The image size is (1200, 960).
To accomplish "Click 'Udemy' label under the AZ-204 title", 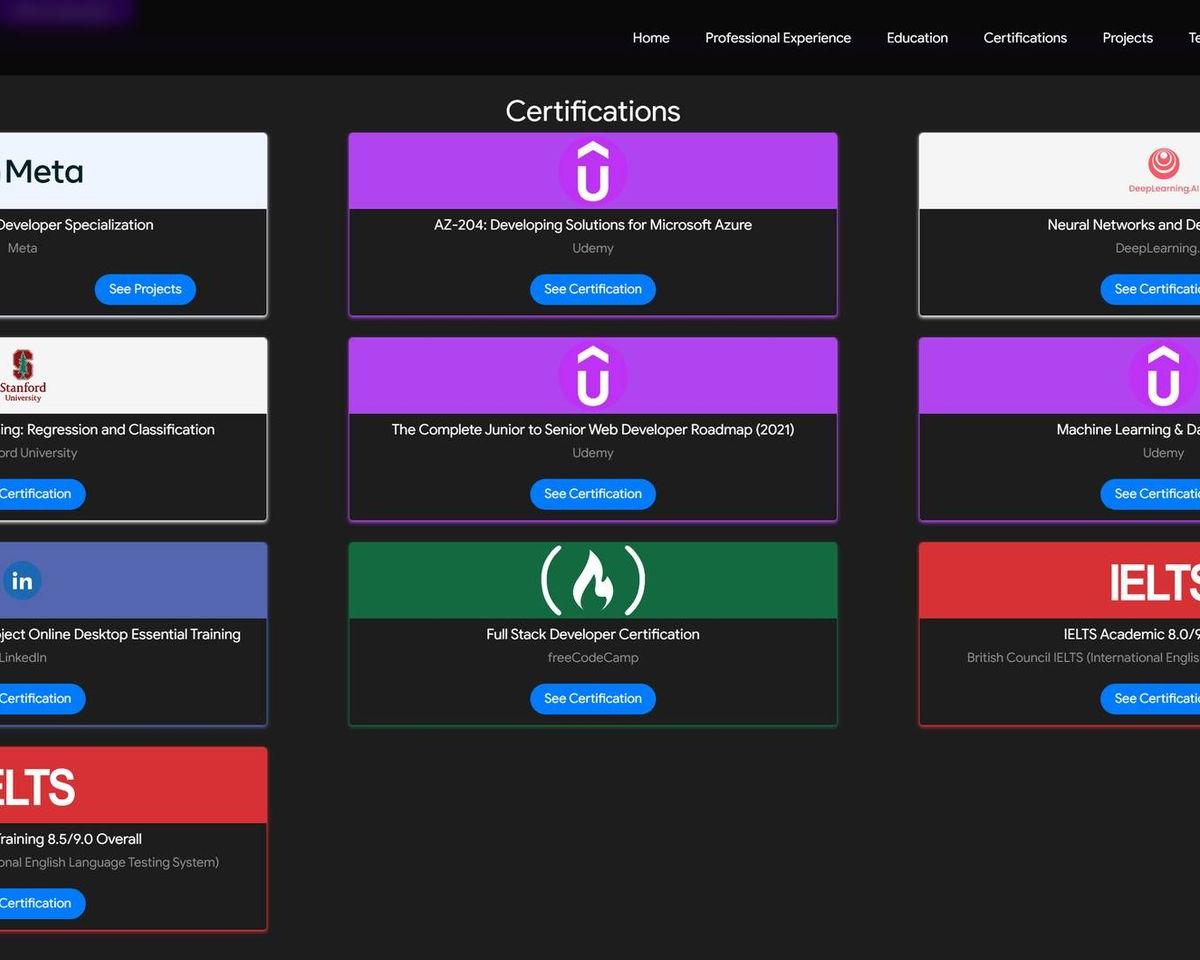I will pyautogui.click(x=593, y=248).
